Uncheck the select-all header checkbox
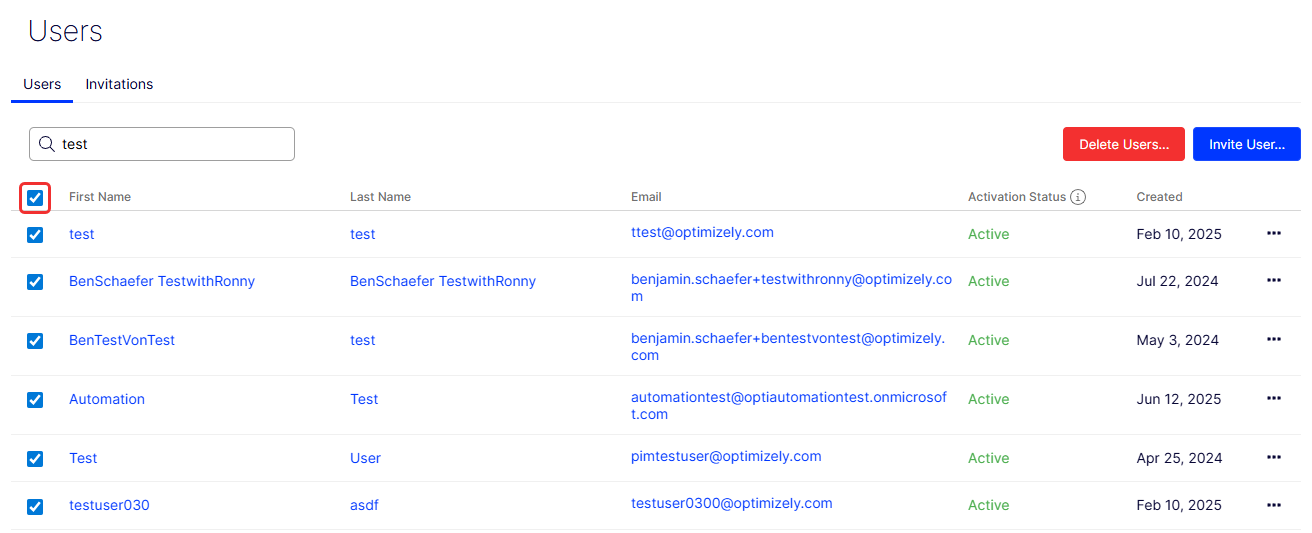This screenshot has height=533, width=1312. click(35, 198)
